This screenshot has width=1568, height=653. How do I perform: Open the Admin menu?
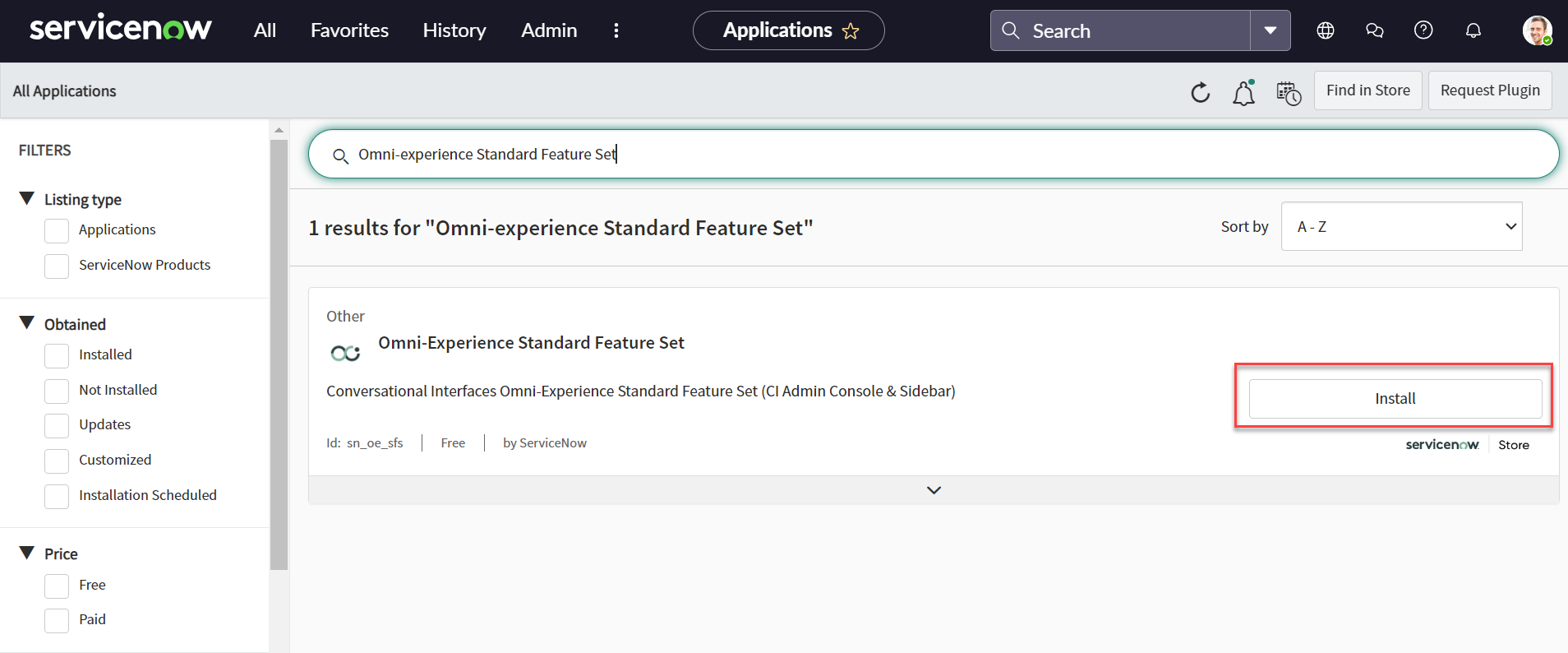pos(549,30)
